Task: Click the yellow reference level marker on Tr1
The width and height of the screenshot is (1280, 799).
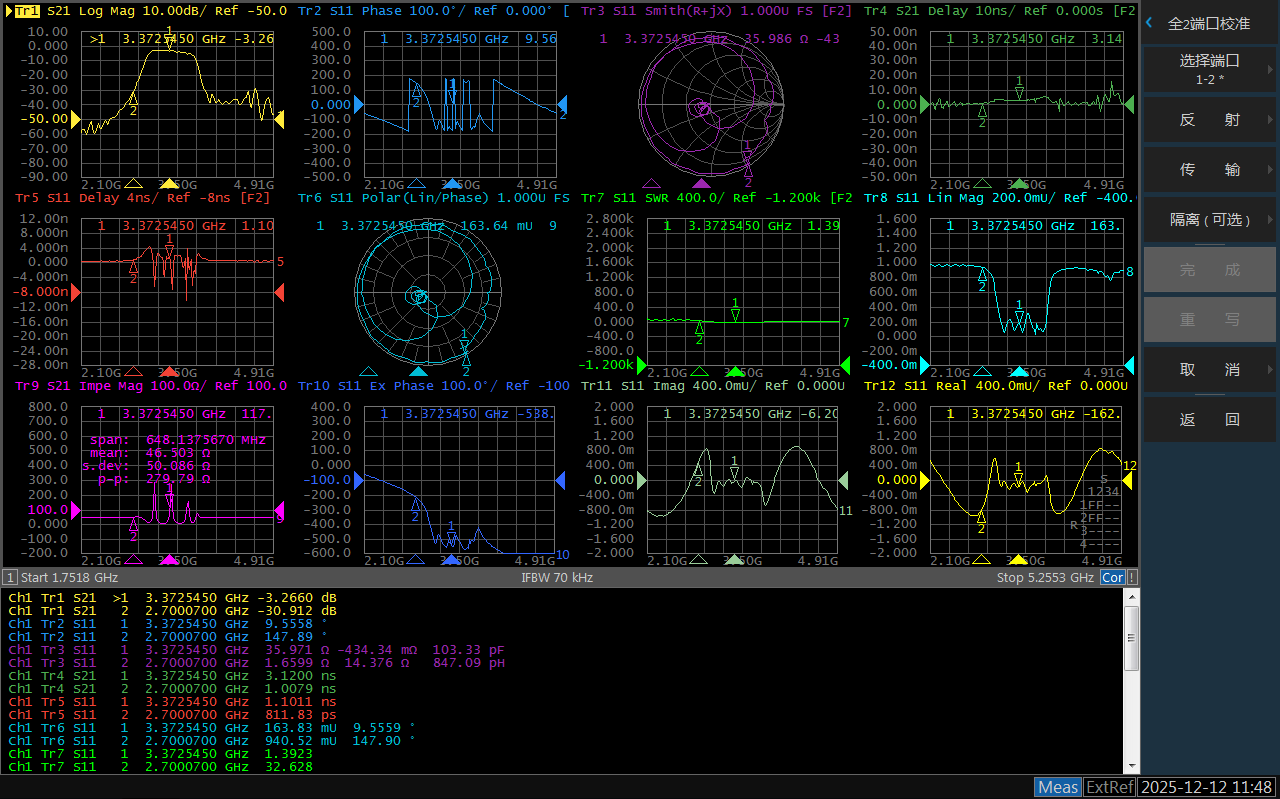Action: coord(74,119)
